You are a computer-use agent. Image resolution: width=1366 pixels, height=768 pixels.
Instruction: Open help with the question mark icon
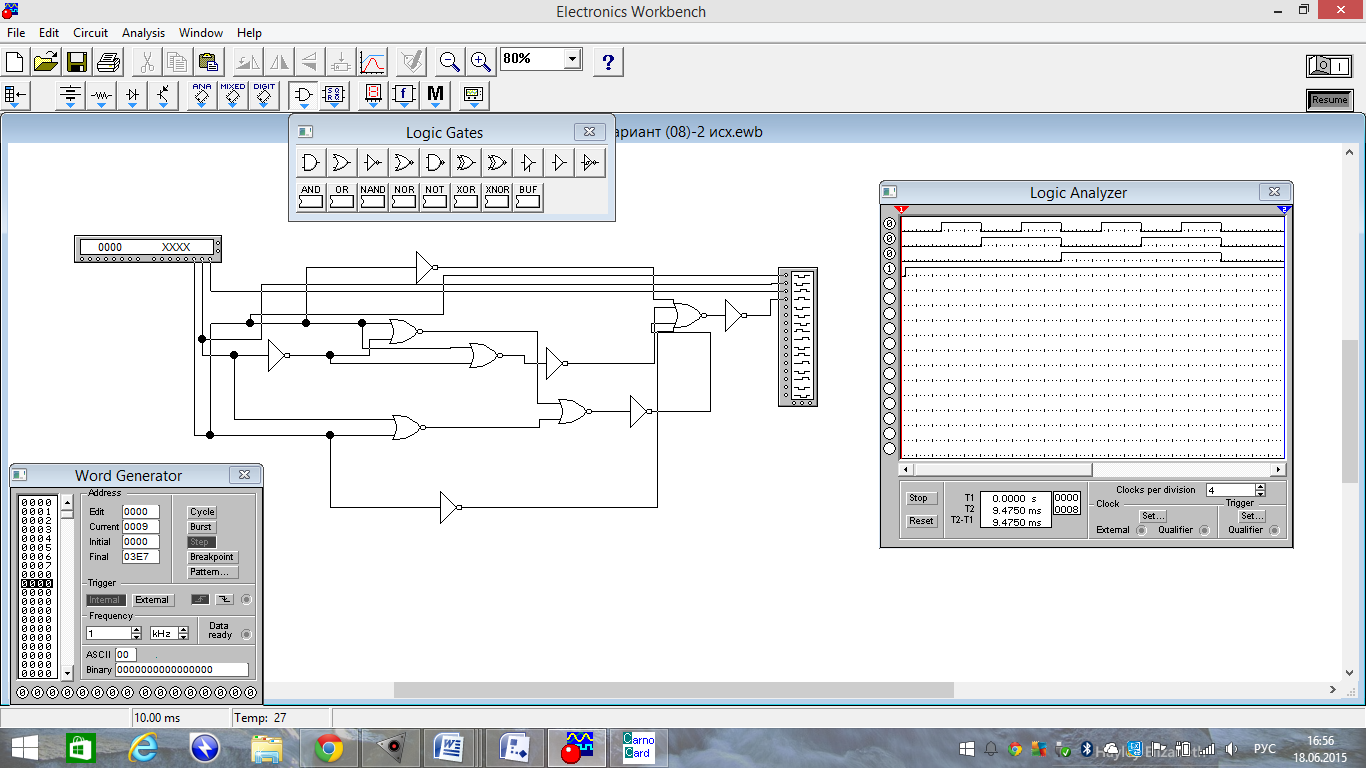(x=608, y=62)
